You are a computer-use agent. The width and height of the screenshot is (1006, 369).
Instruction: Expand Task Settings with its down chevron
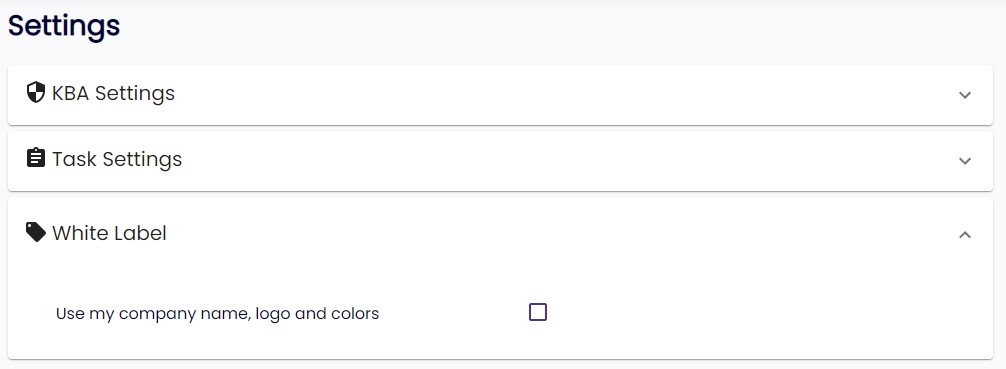pos(964,160)
